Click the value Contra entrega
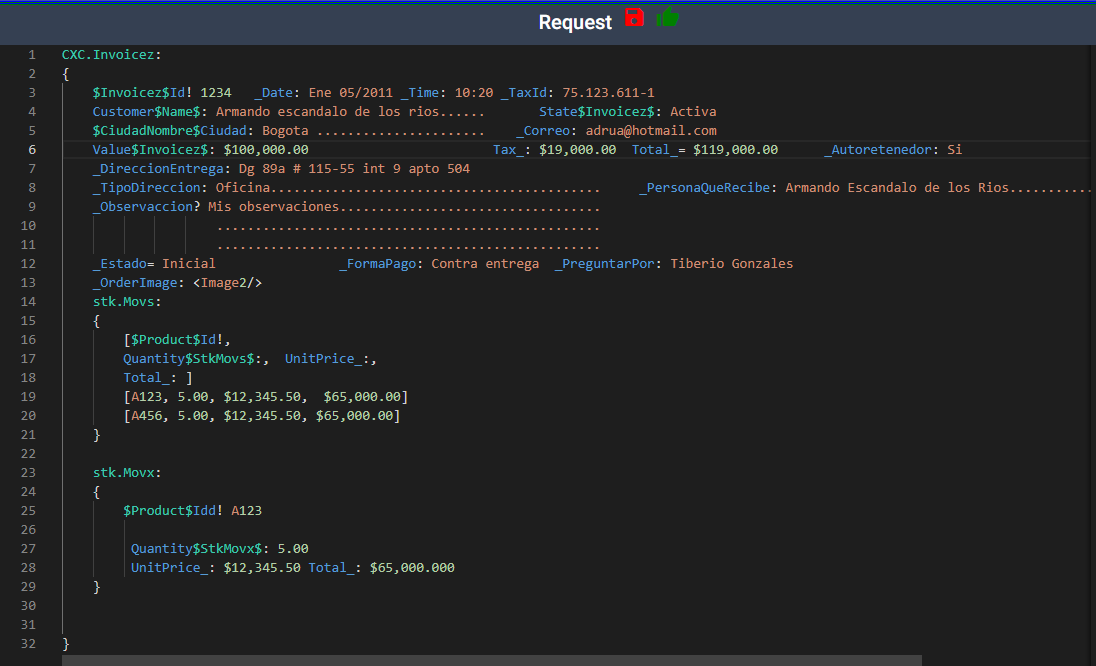Viewport: 1096px width, 666px height. pos(485,263)
